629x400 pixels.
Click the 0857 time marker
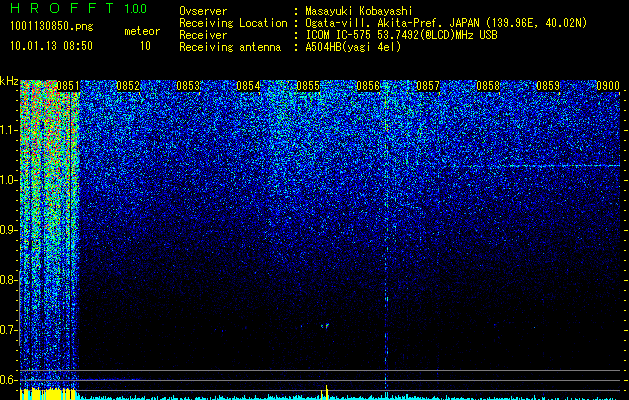tap(428, 86)
